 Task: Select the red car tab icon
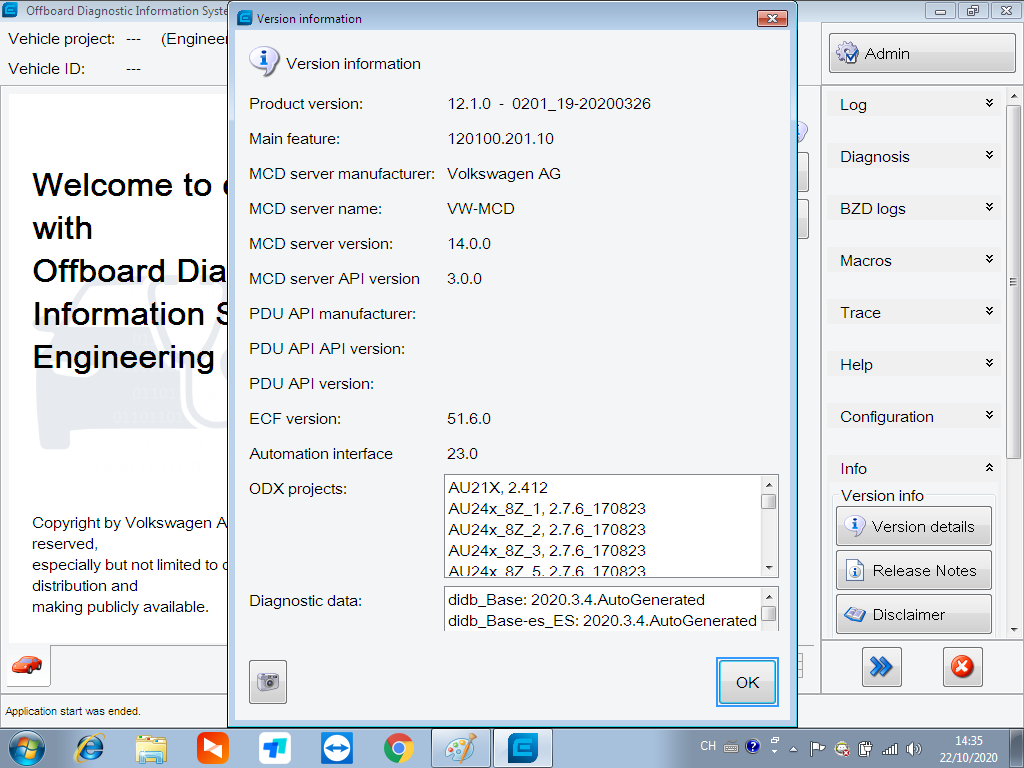(27, 665)
